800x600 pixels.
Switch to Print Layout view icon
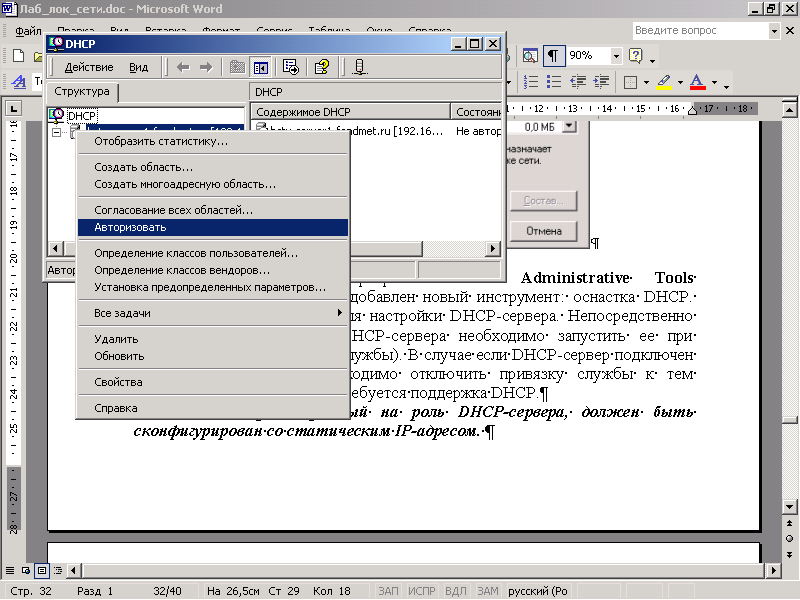tap(42, 570)
